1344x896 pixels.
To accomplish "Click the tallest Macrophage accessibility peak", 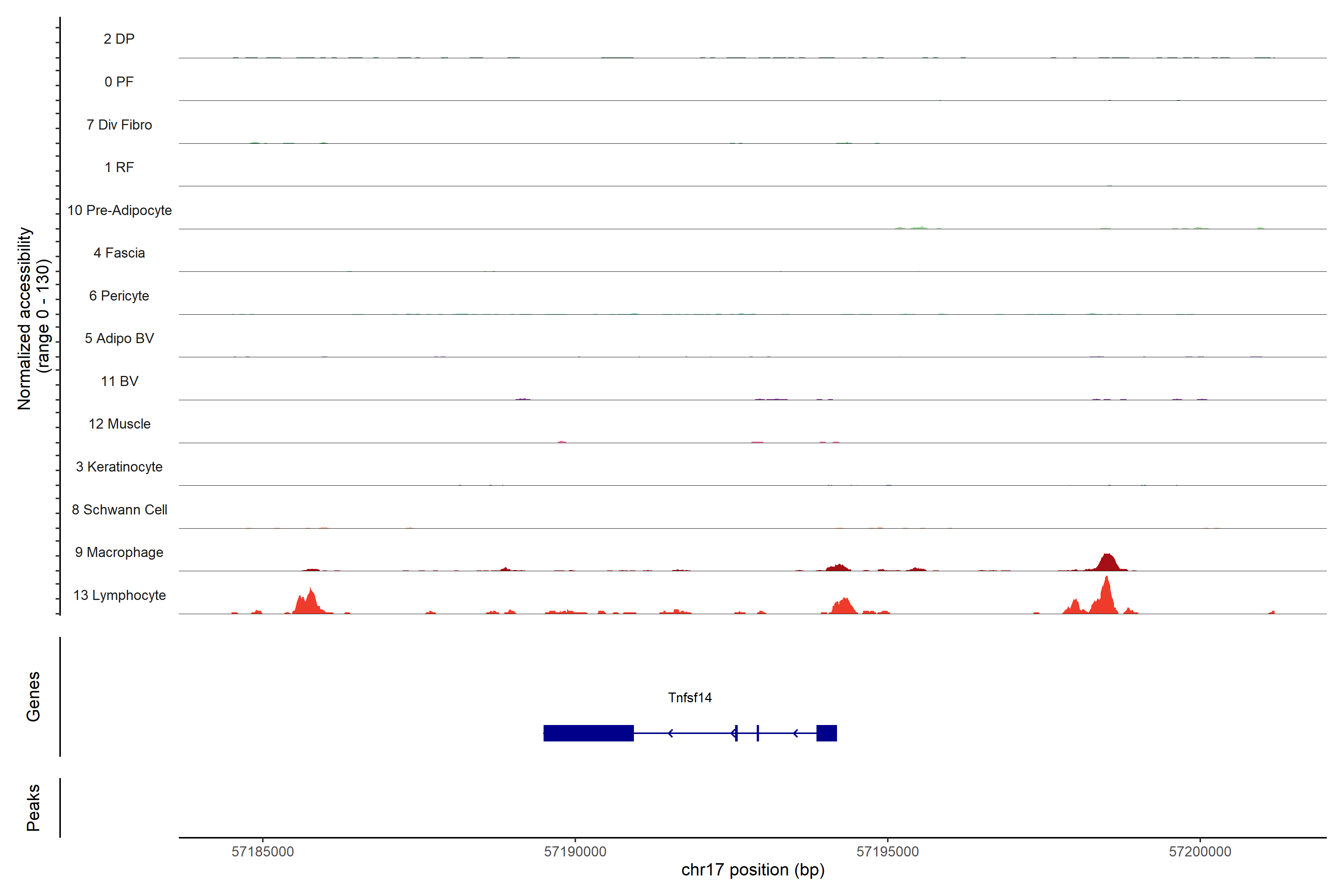I will pyautogui.click(x=1107, y=563).
